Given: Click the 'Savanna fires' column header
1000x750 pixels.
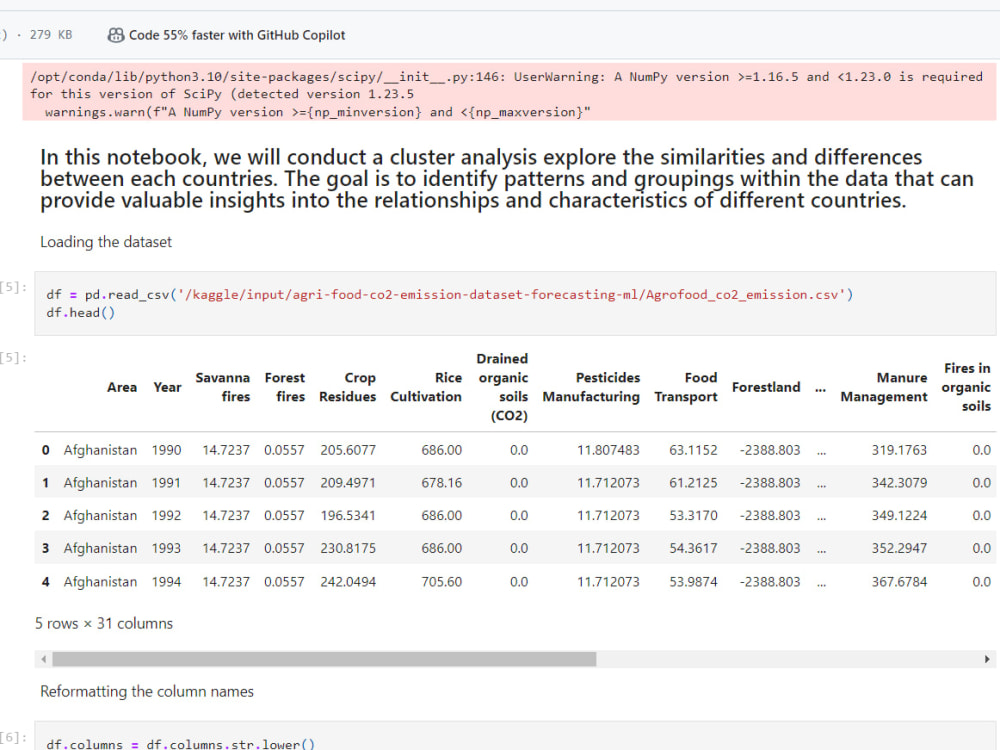Looking at the screenshot, I should (x=223, y=387).
